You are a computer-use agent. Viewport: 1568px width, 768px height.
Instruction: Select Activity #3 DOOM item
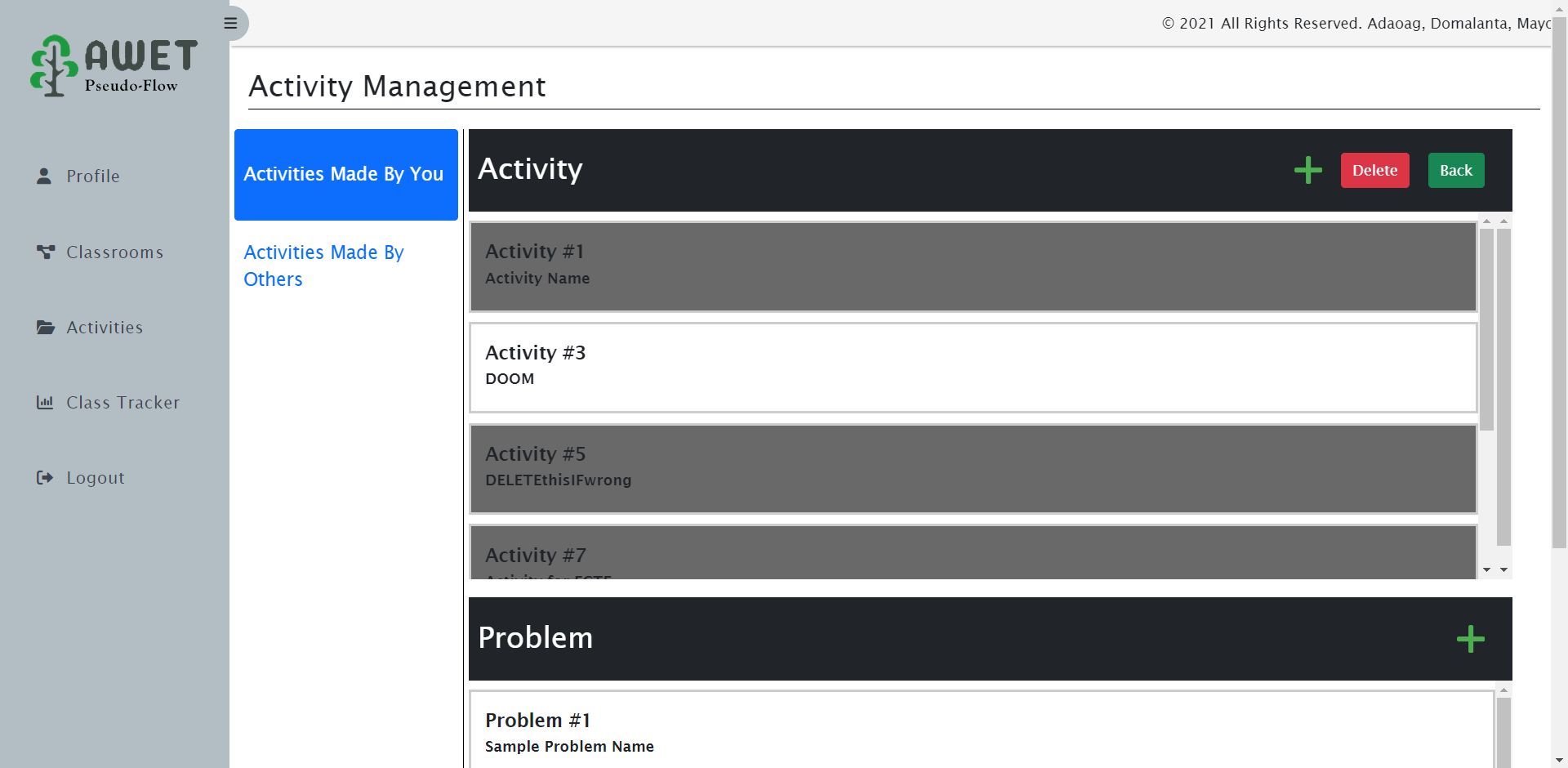click(973, 368)
